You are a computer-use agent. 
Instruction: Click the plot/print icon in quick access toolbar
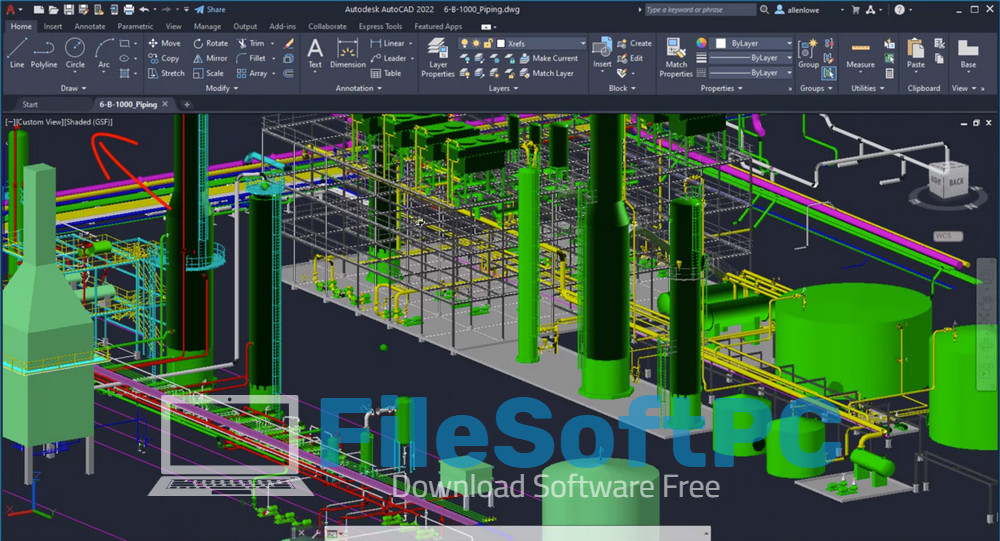(129, 10)
